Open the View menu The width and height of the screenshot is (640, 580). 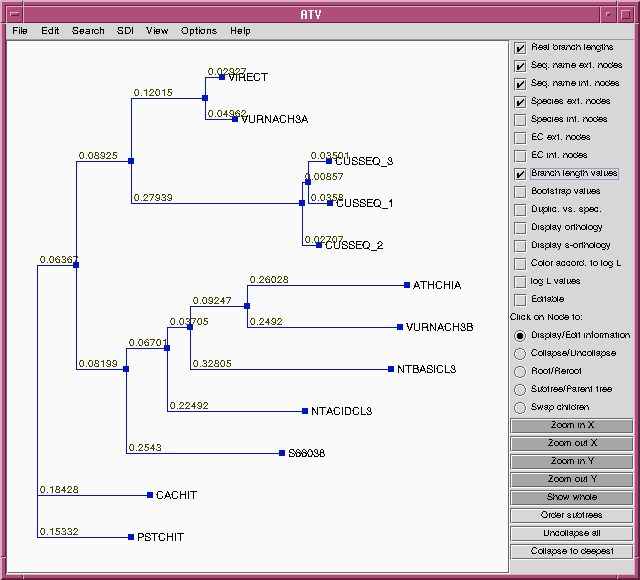pyautogui.click(x=157, y=31)
